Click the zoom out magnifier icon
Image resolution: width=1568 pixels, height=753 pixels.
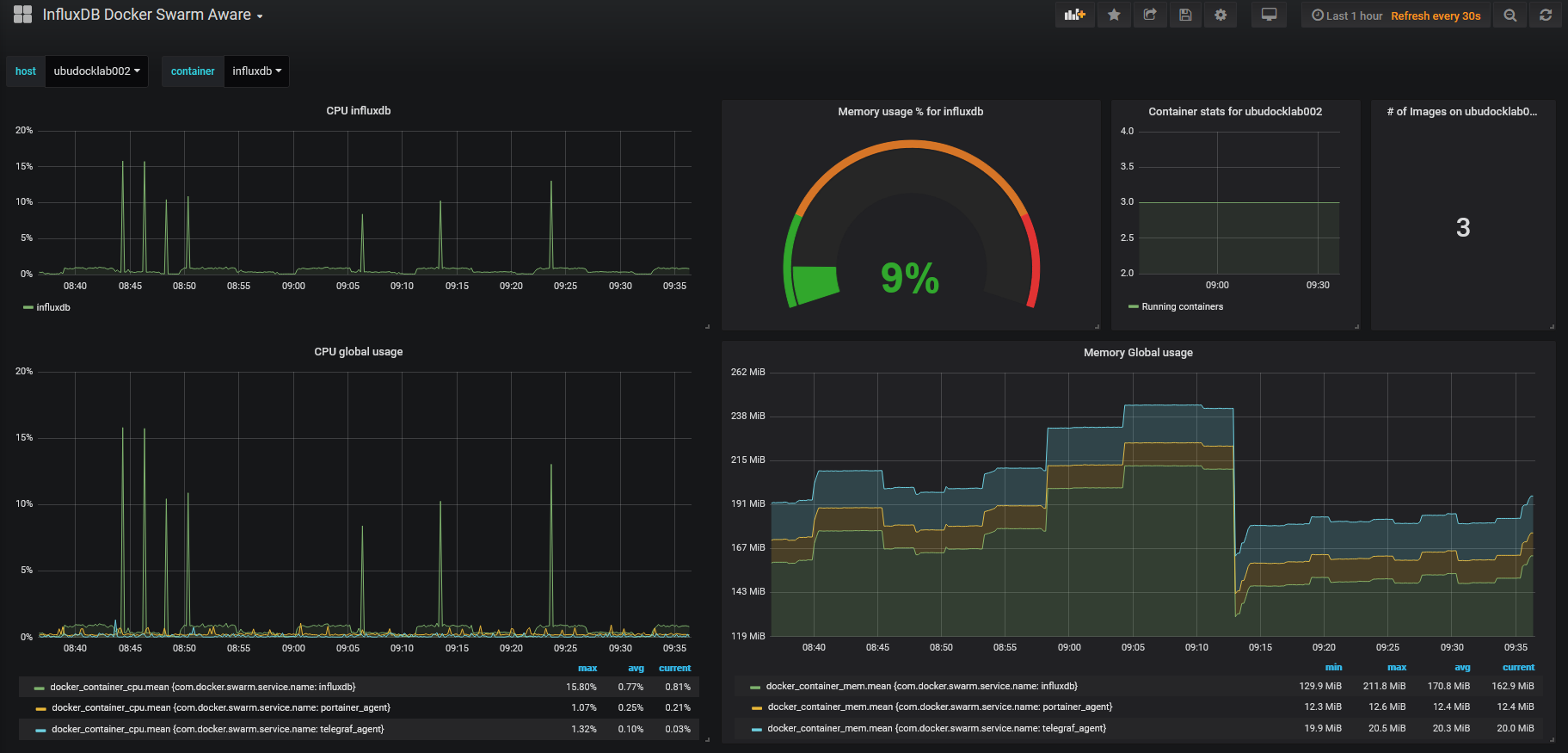click(x=1510, y=15)
